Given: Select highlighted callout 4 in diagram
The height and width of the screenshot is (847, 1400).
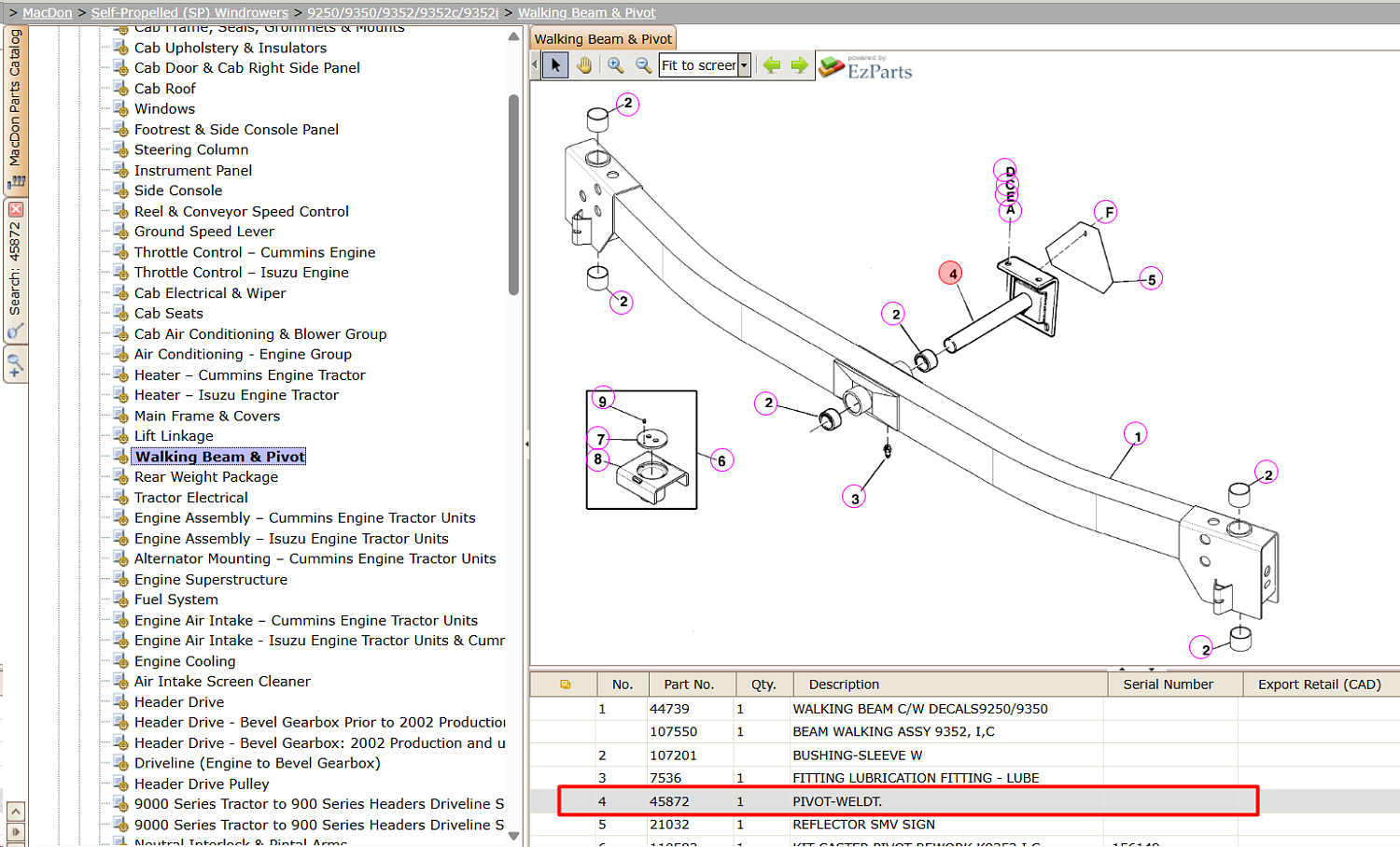Looking at the screenshot, I should (x=952, y=274).
